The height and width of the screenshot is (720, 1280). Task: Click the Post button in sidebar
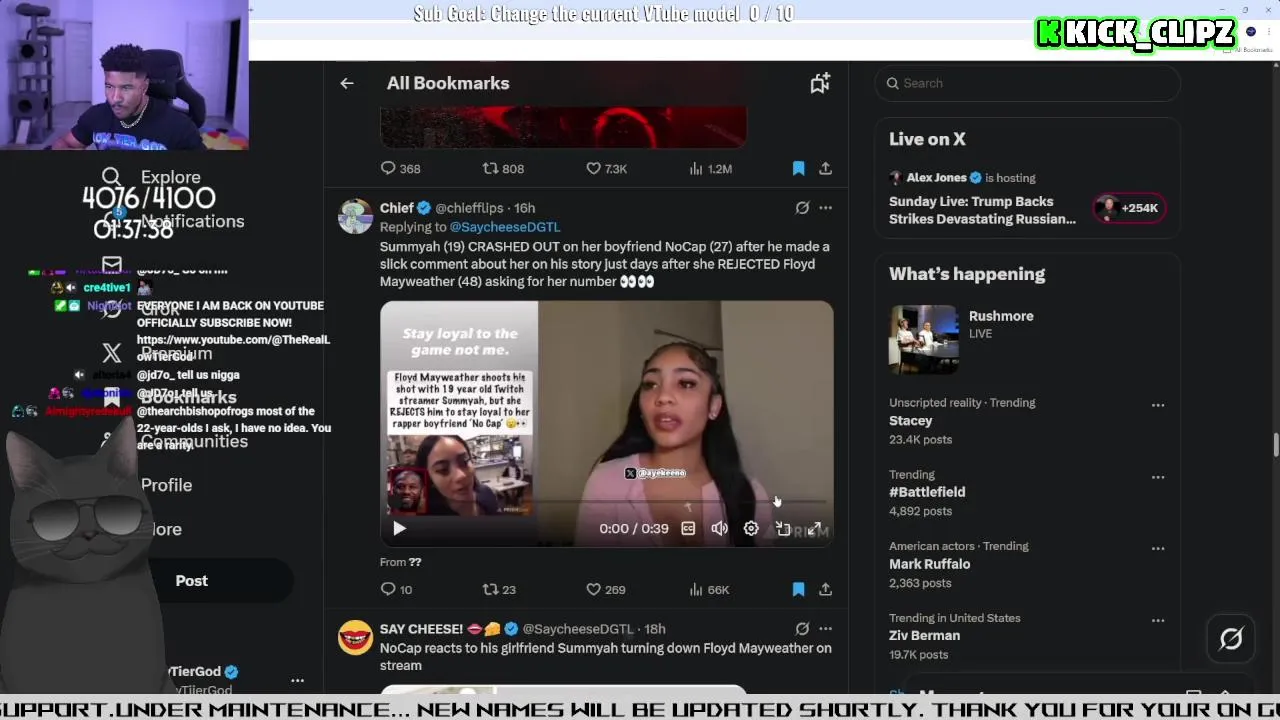point(192,581)
